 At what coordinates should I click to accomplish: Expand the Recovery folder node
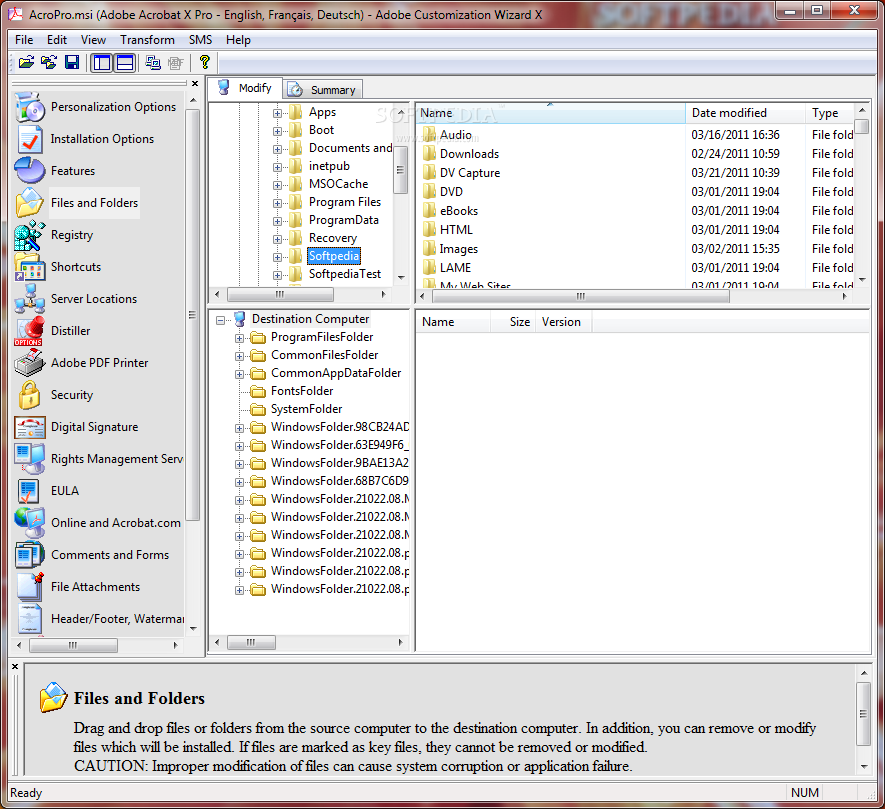(x=277, y=239)
